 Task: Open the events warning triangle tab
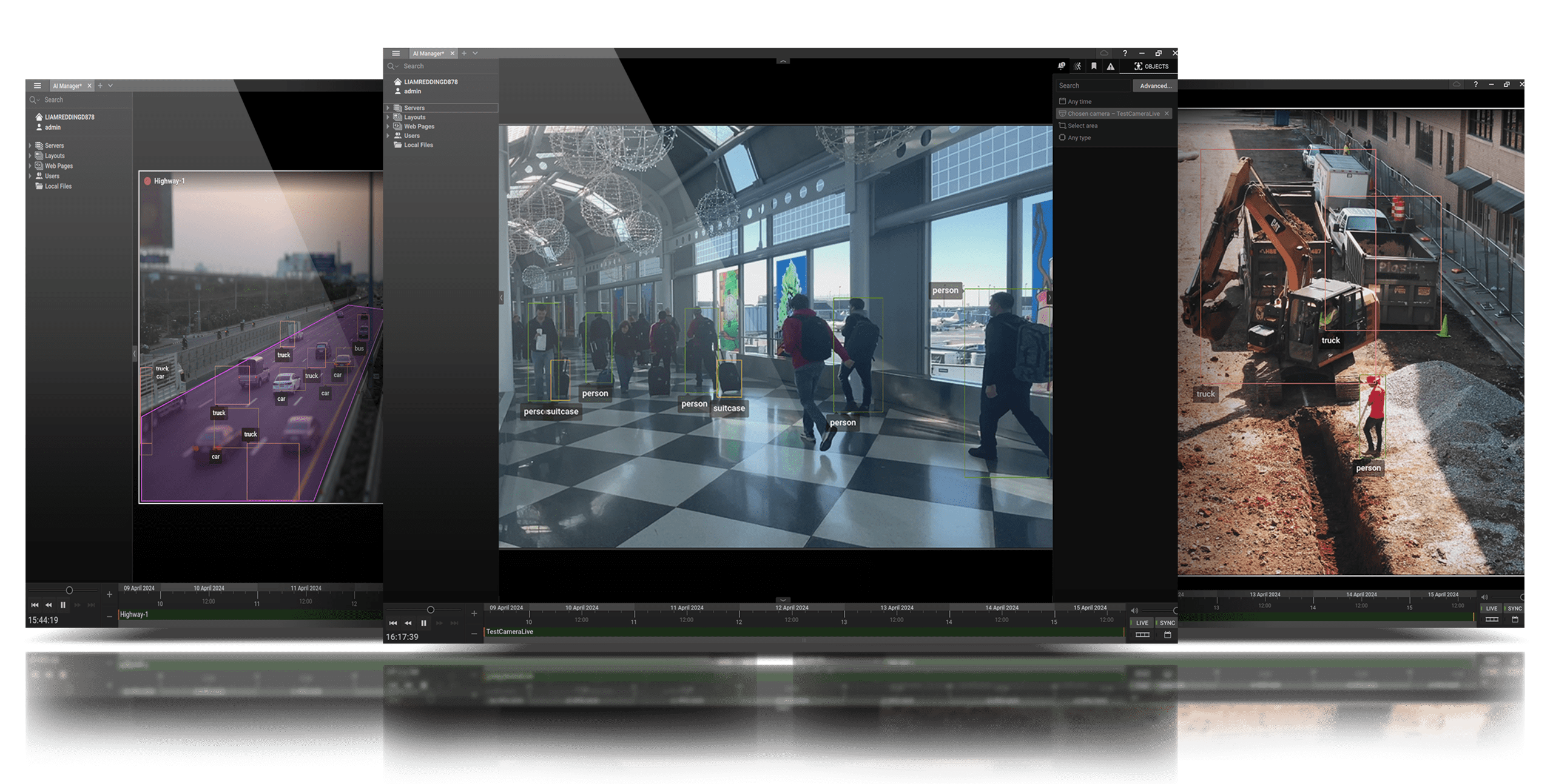pos(1110,66)
